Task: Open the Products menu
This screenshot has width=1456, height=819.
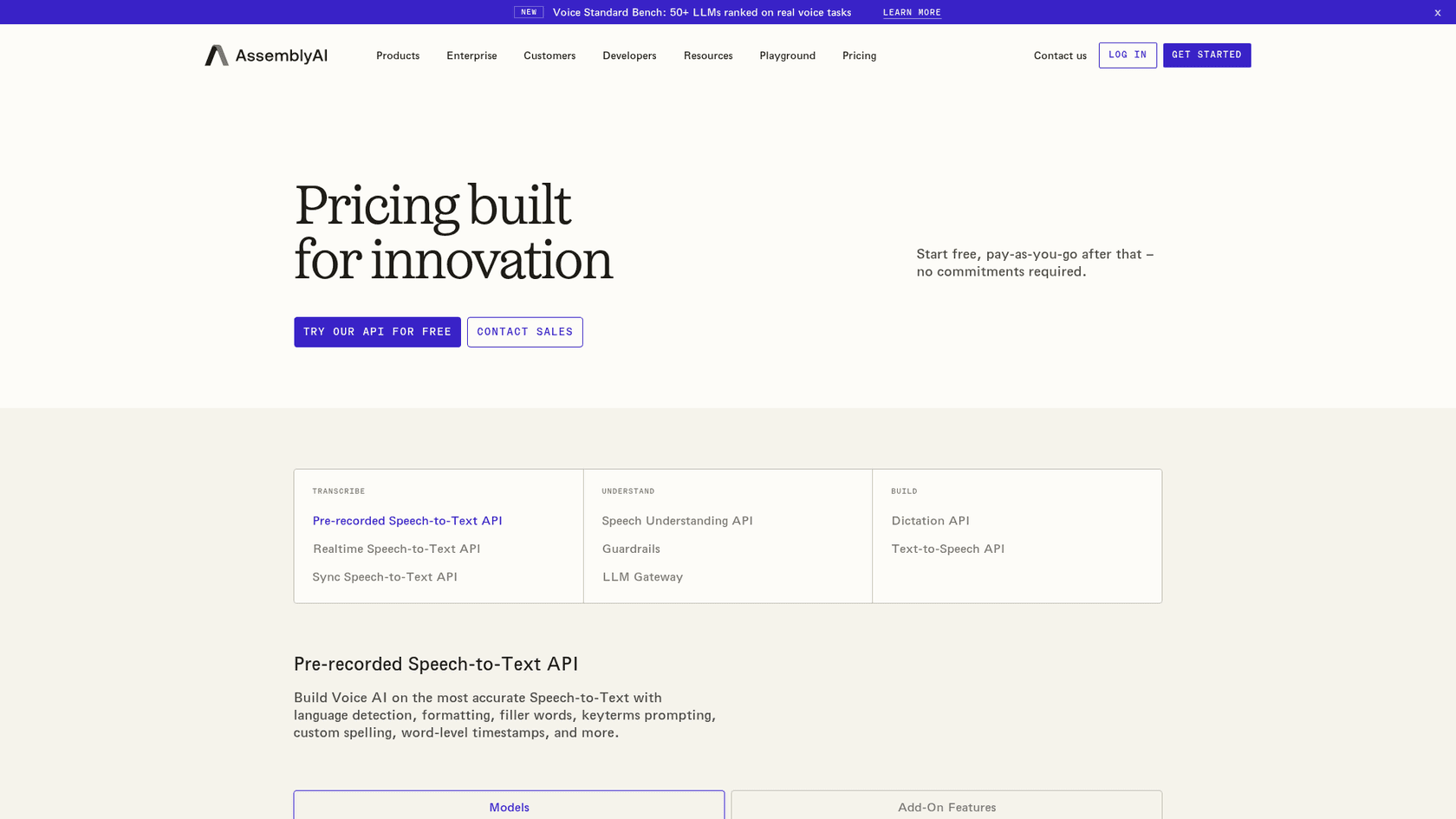Action: 398,55
